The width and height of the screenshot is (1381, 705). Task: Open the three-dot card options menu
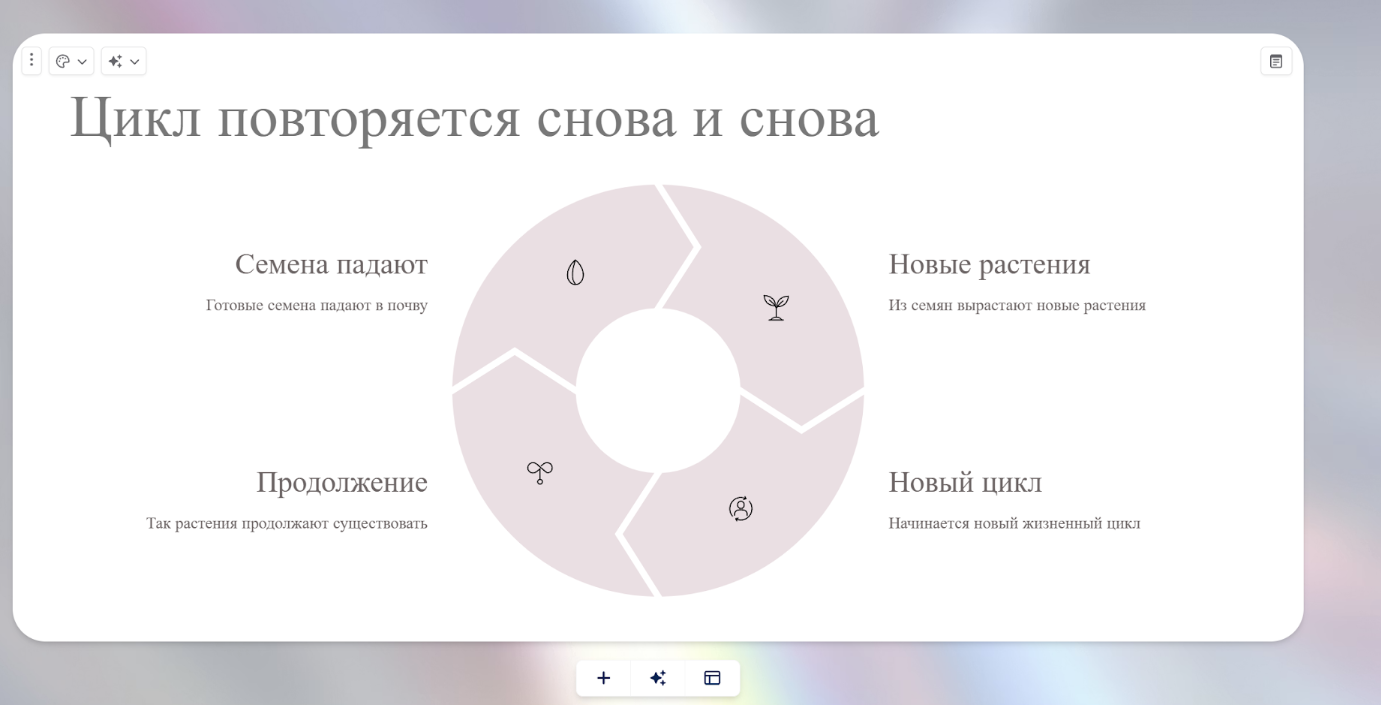pyautogui.click(x=32, y=61)
